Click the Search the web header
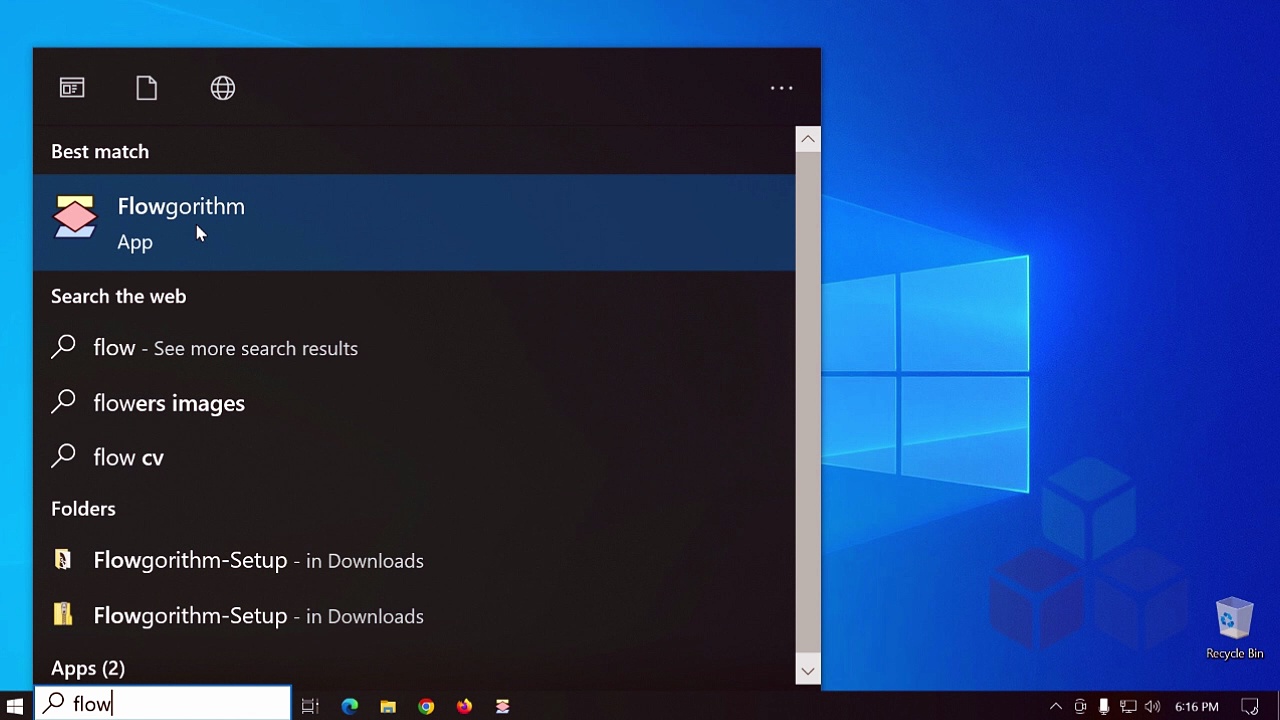Screen dimensions: 1280x720 click(x=118, y=296)
